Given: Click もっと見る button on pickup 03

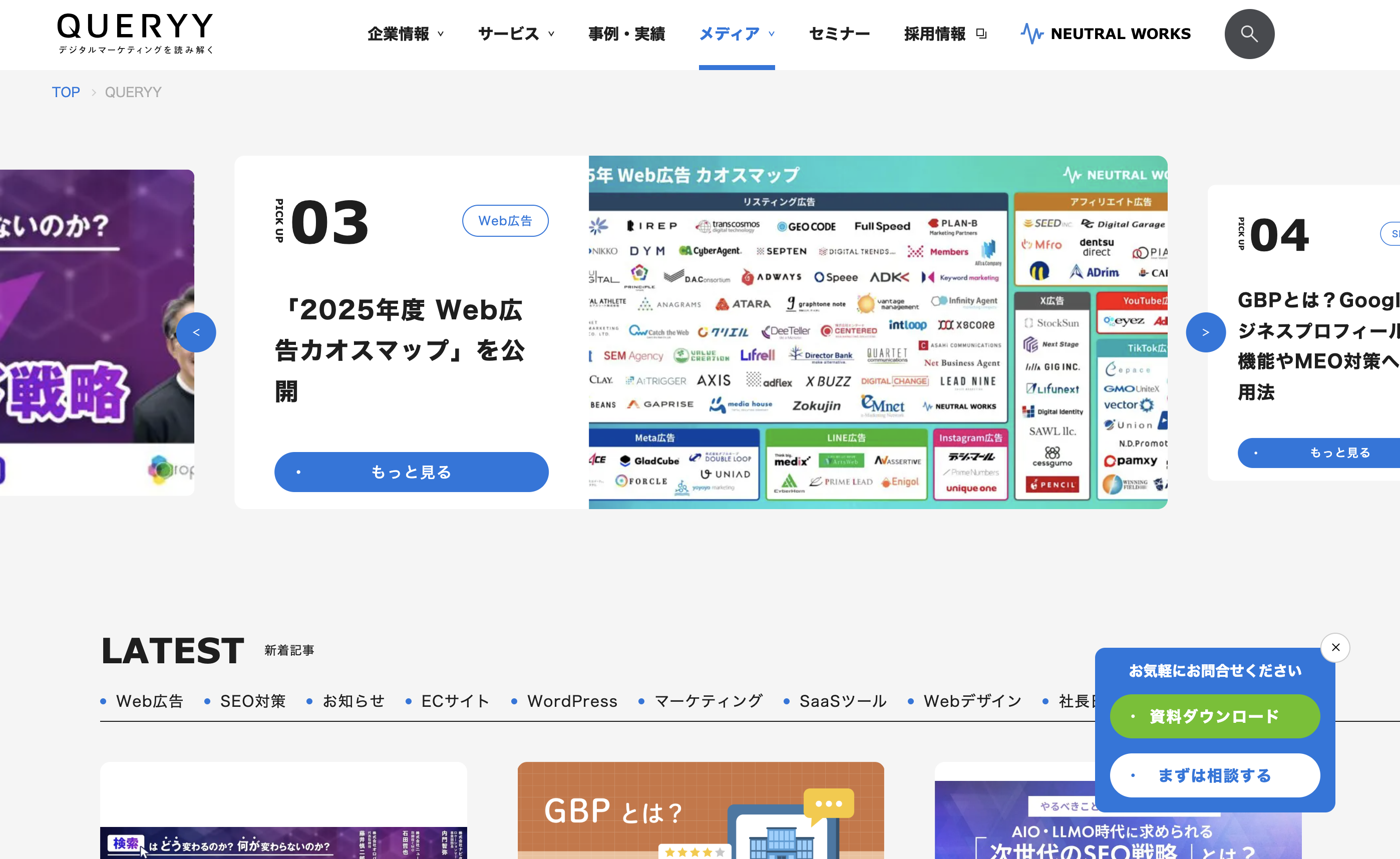Looking at the screenshot, I should 412,472.
